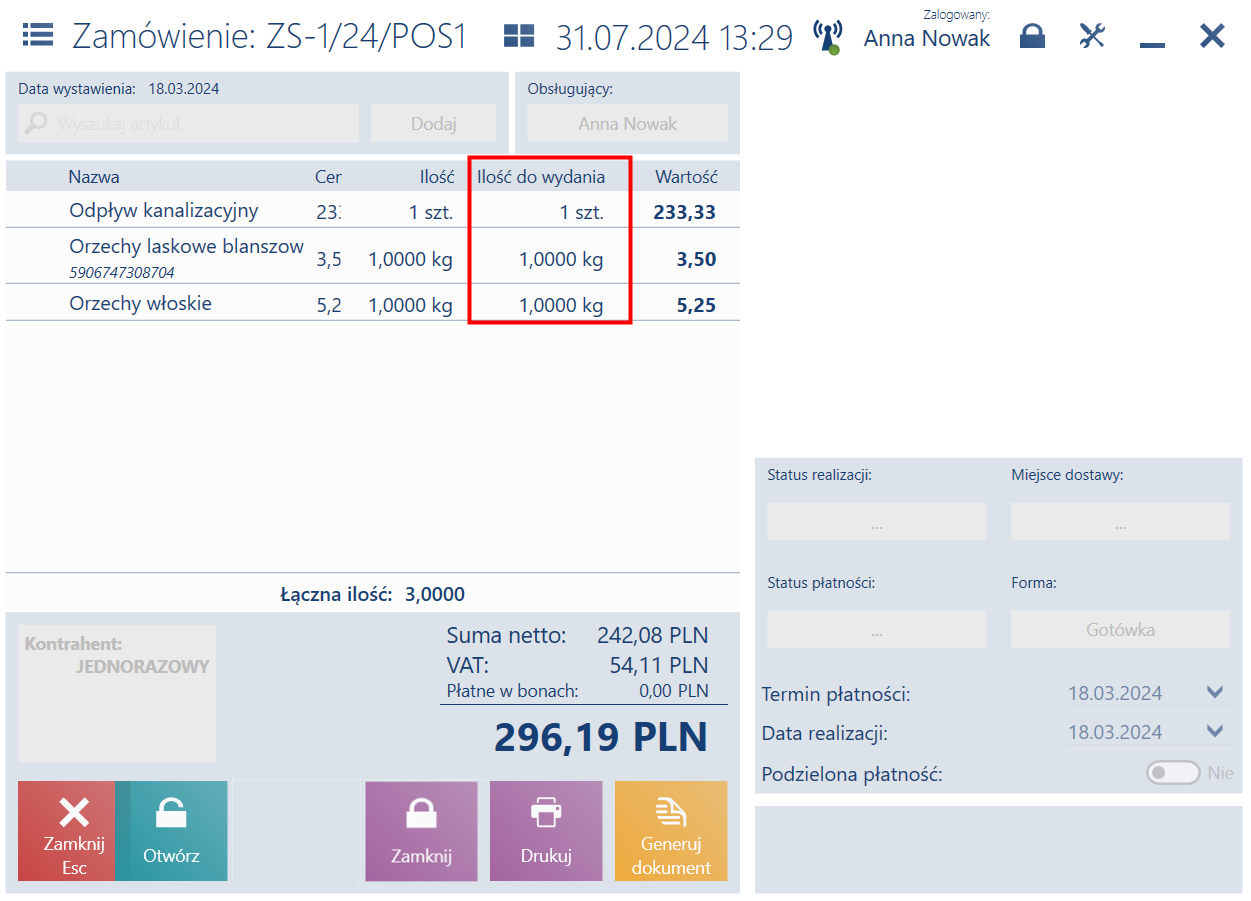The height and width of the screenshot is (901, 1251).
Task: Toggle the Podzielona płatność switch
Action: coord(1173,773)
